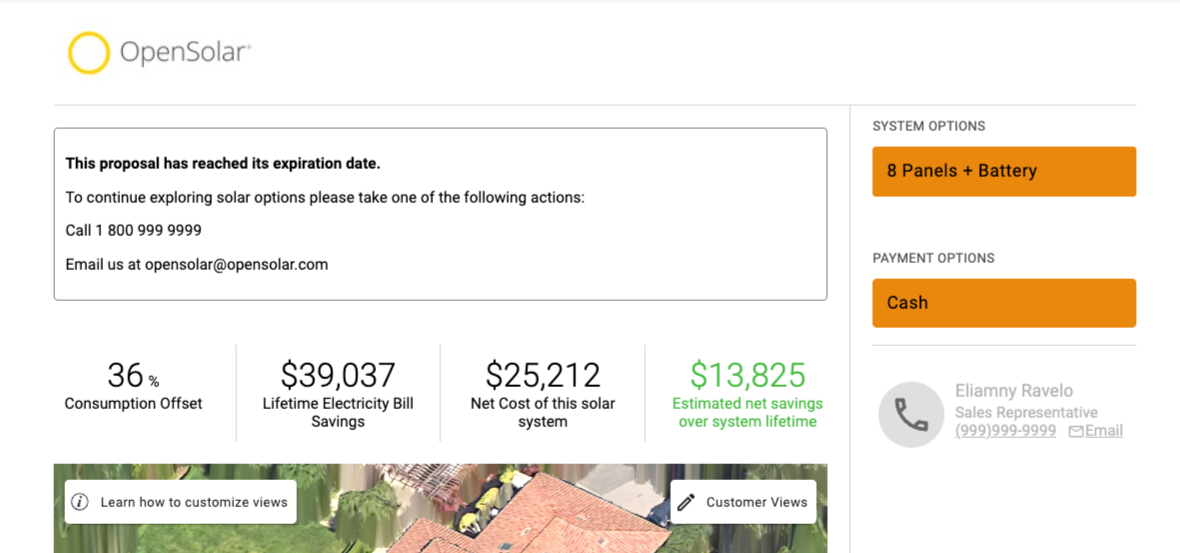Image resolution: width=1180 pixels, height=553 pixels.
Task: Click the proposal expiration notice heading
Action: (x=223, y=163)
